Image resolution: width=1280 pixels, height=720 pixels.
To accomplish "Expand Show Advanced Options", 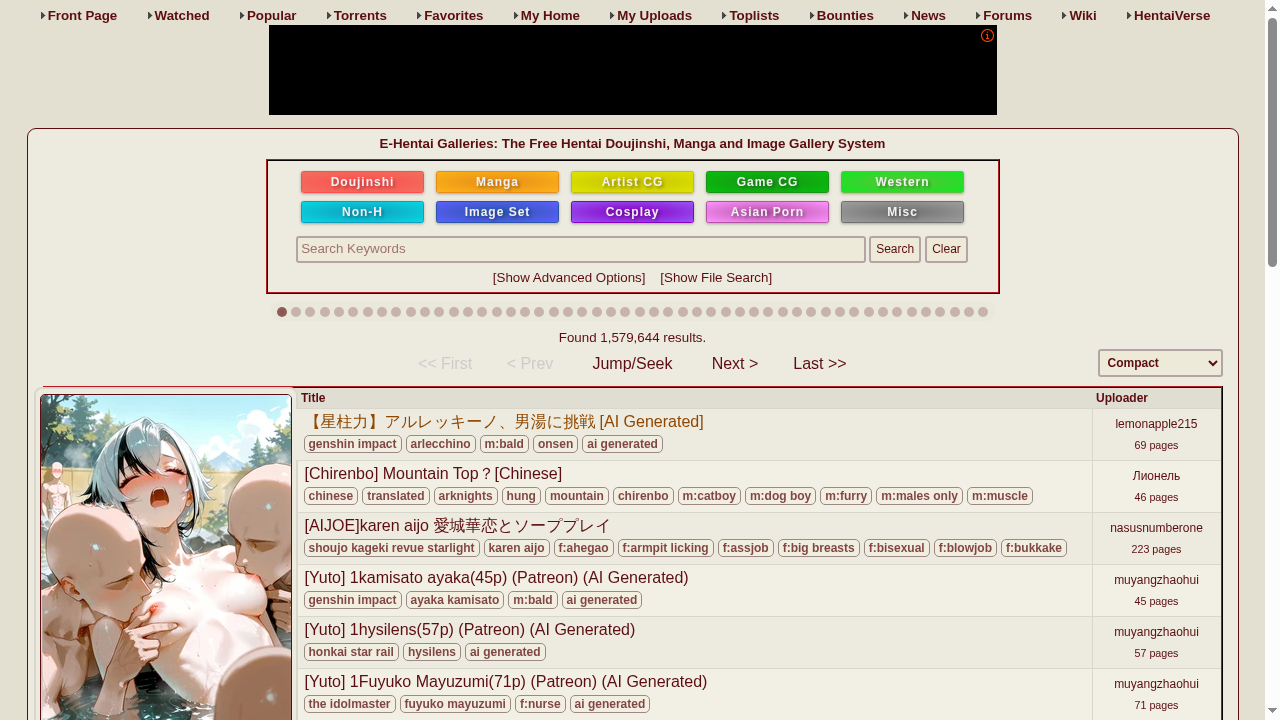I will [x=569, y=278].
